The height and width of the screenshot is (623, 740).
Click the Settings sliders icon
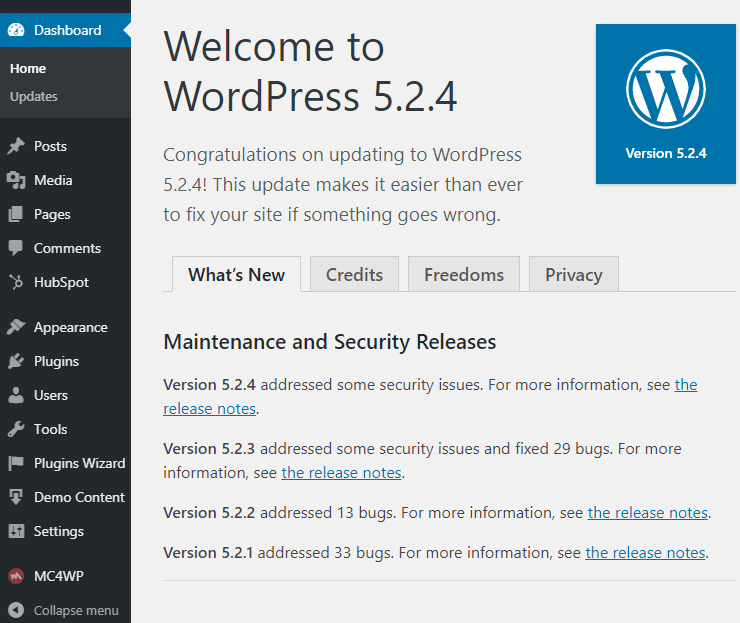coord(16,531)
